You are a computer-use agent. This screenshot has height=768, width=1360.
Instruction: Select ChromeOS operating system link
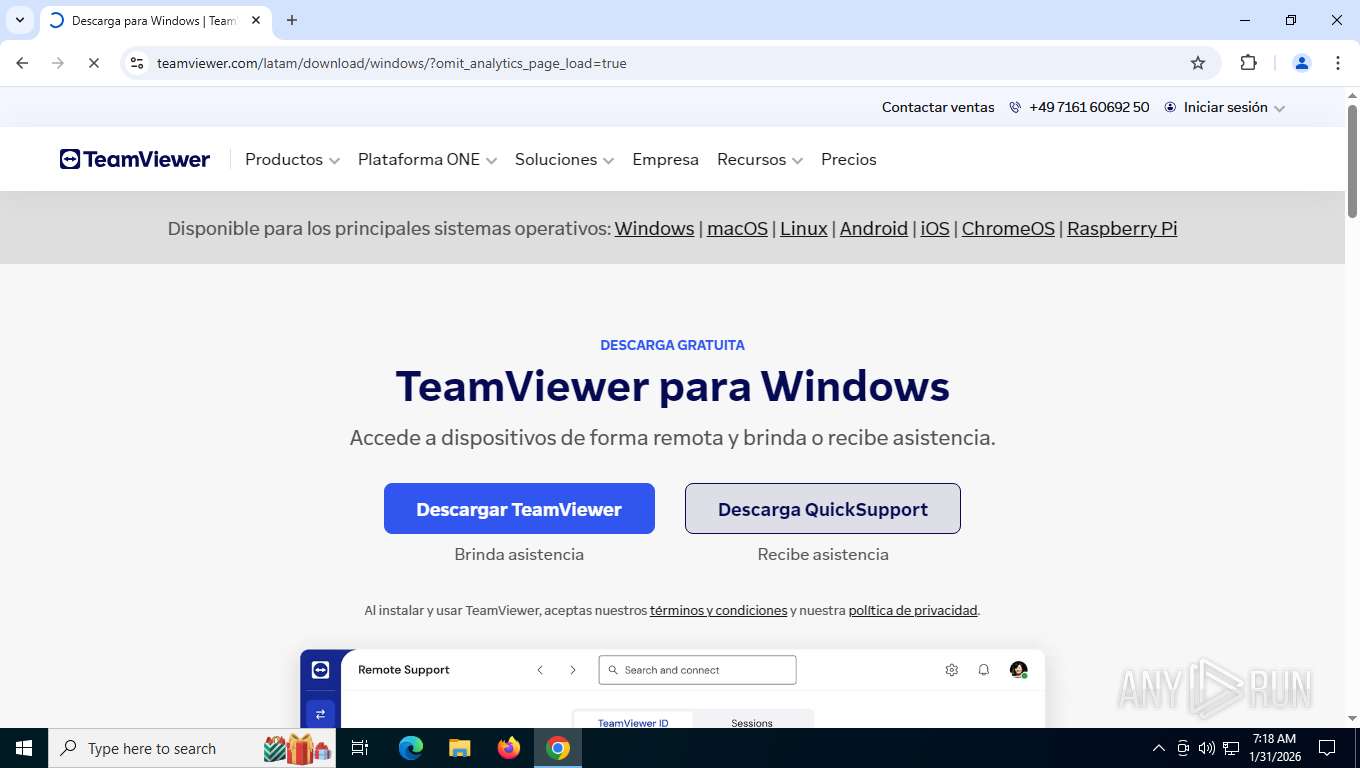(1008, 228)
